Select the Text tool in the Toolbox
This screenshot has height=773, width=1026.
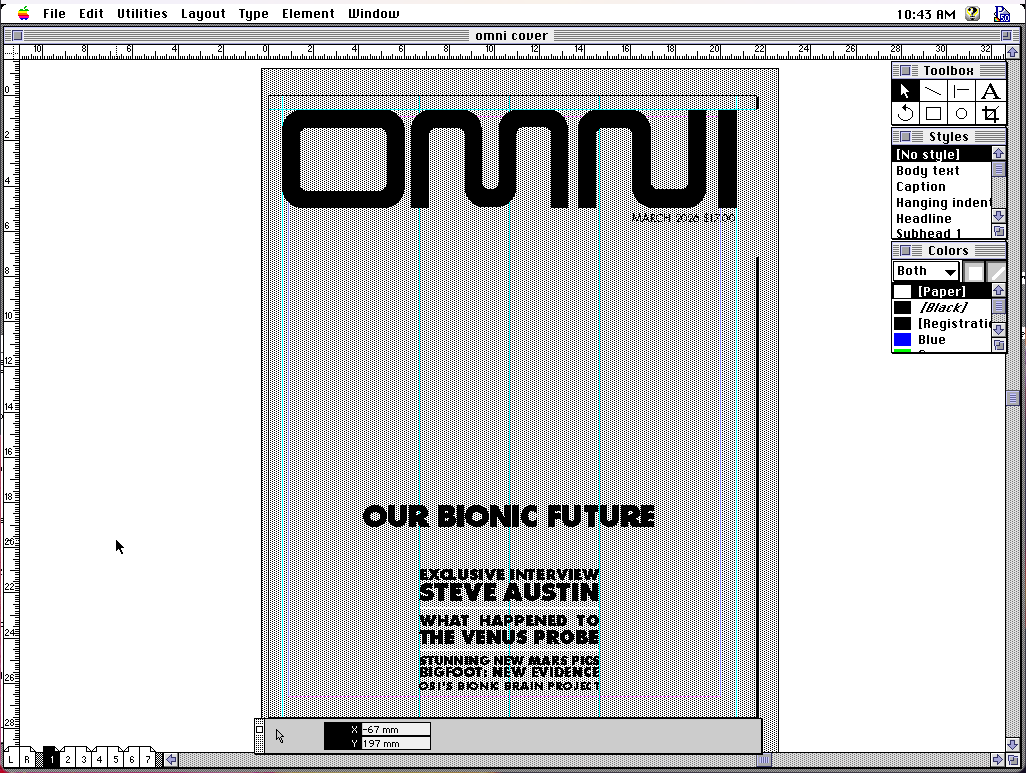[990, 90]
